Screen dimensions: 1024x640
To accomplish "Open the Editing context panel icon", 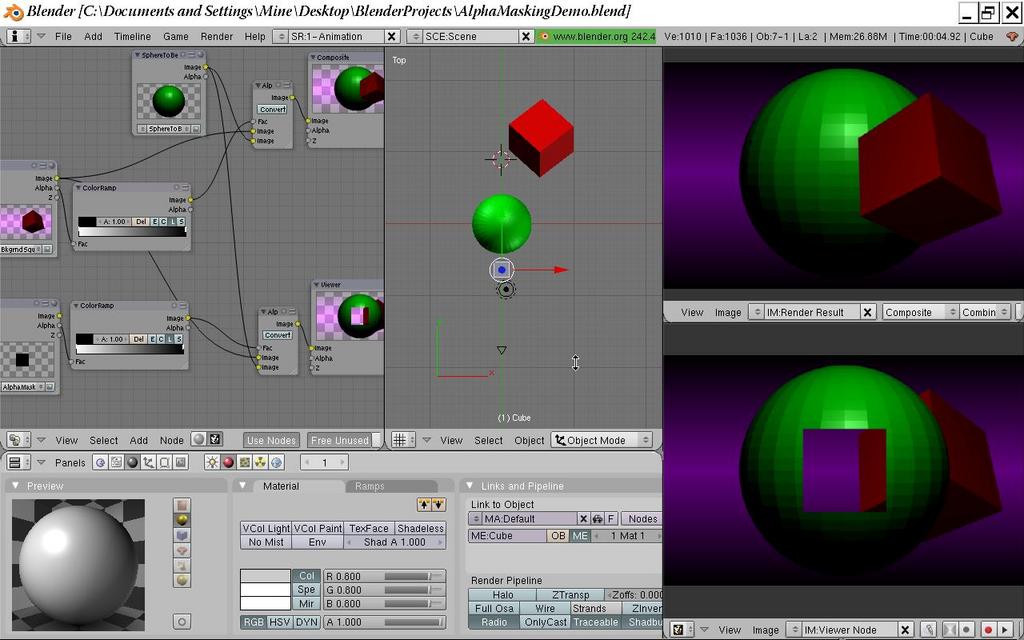I will click(x=165, y=462).
